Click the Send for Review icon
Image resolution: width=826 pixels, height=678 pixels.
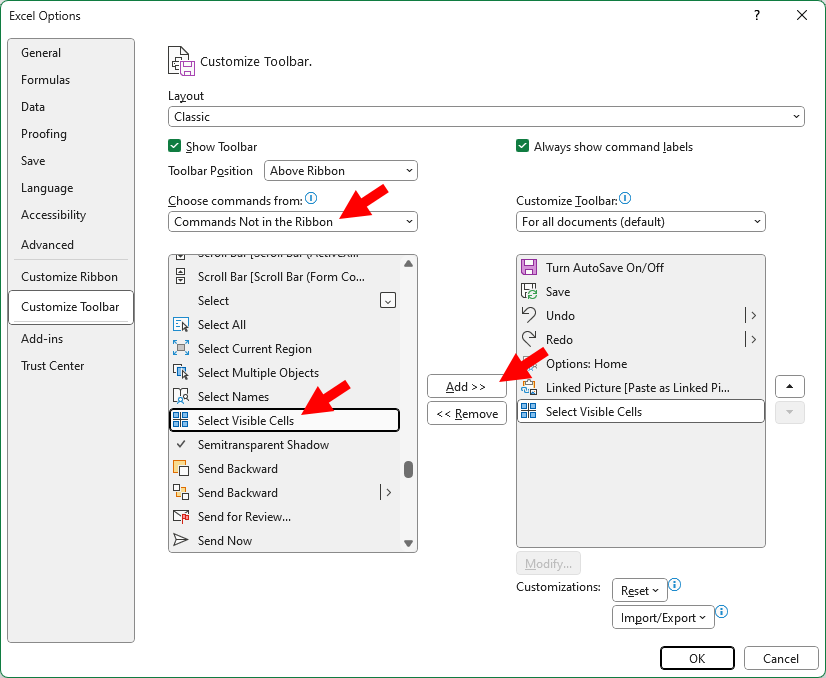(181, 516)
